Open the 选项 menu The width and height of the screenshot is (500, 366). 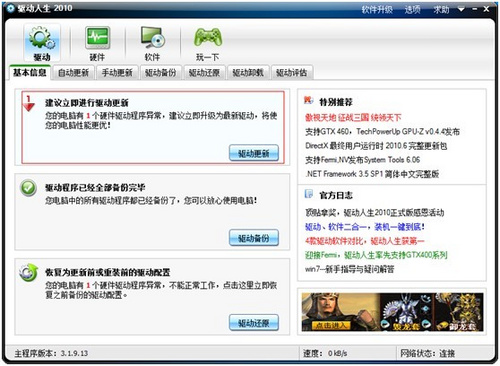pyautogui.click(x=412, y=9)
